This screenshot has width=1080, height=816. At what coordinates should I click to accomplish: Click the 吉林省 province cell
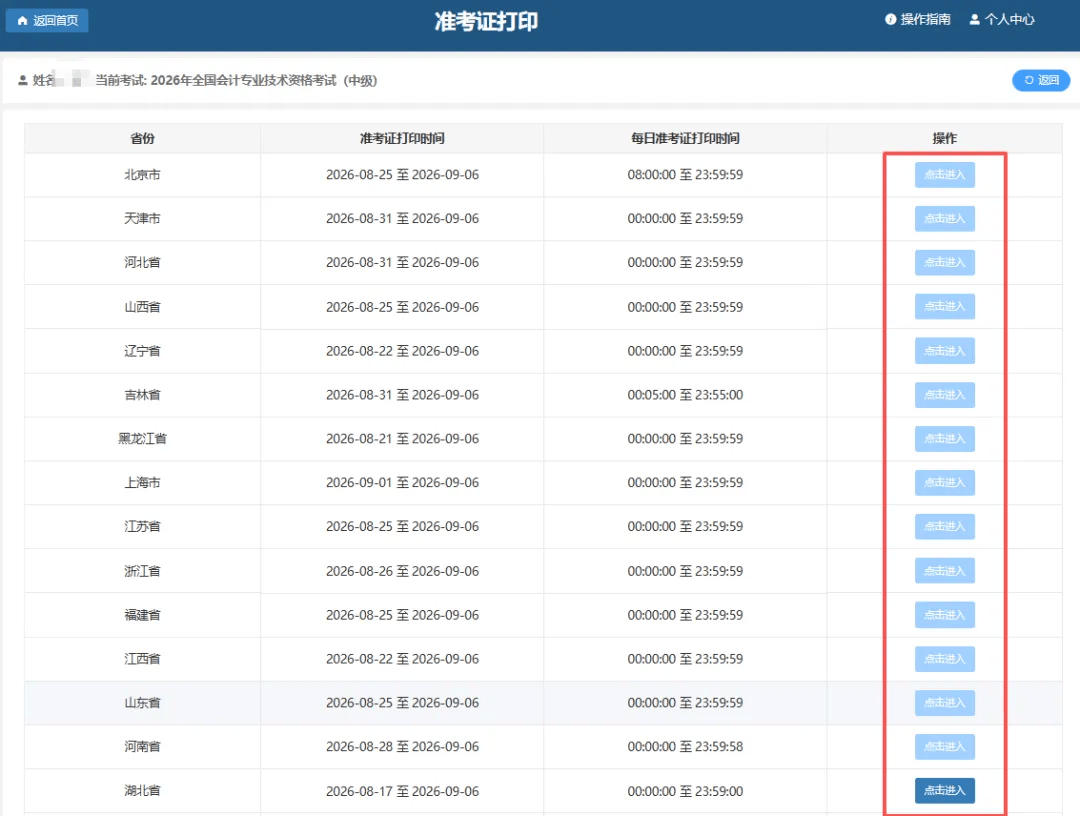pos(143,395)
